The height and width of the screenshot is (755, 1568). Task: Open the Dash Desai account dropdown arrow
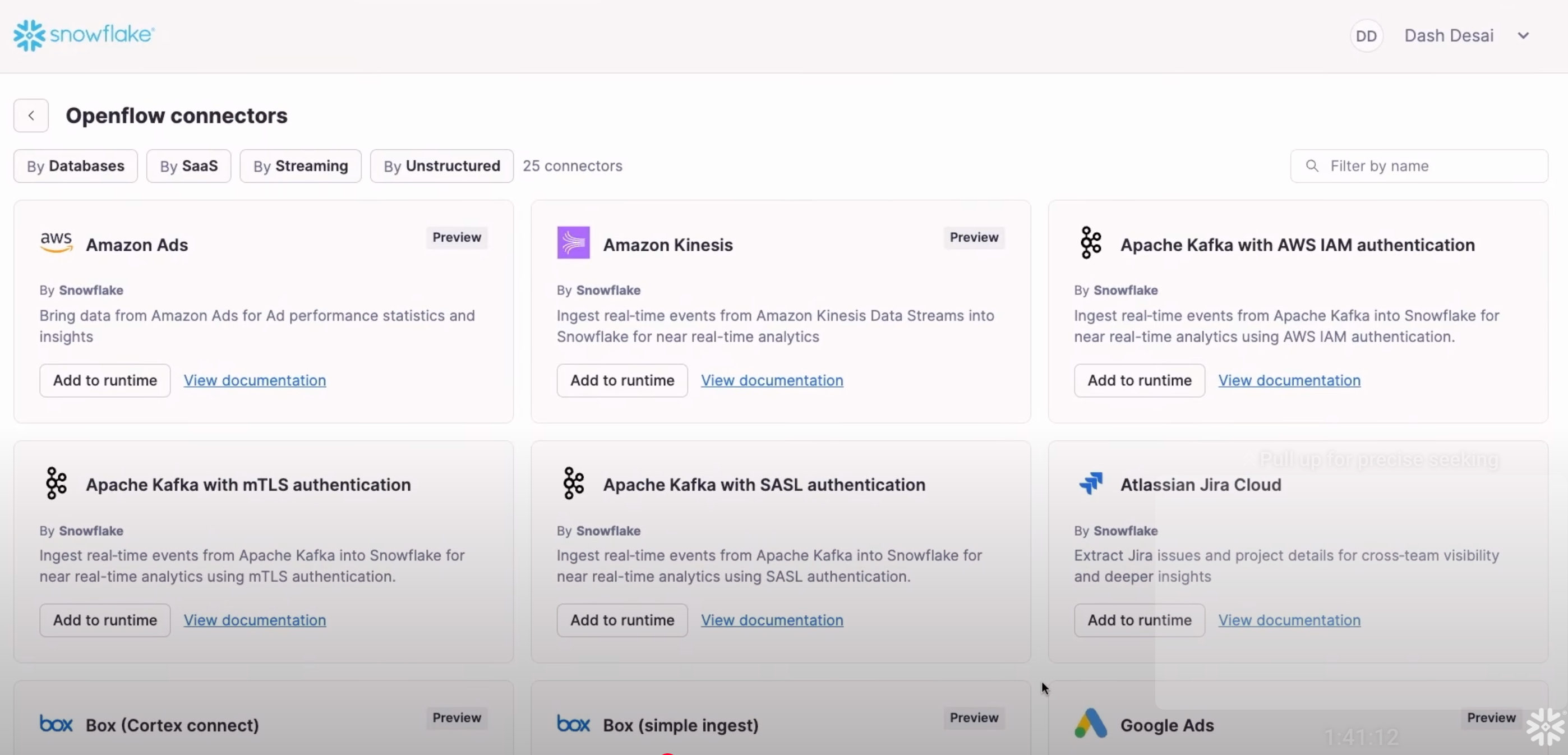(1523, 36)
